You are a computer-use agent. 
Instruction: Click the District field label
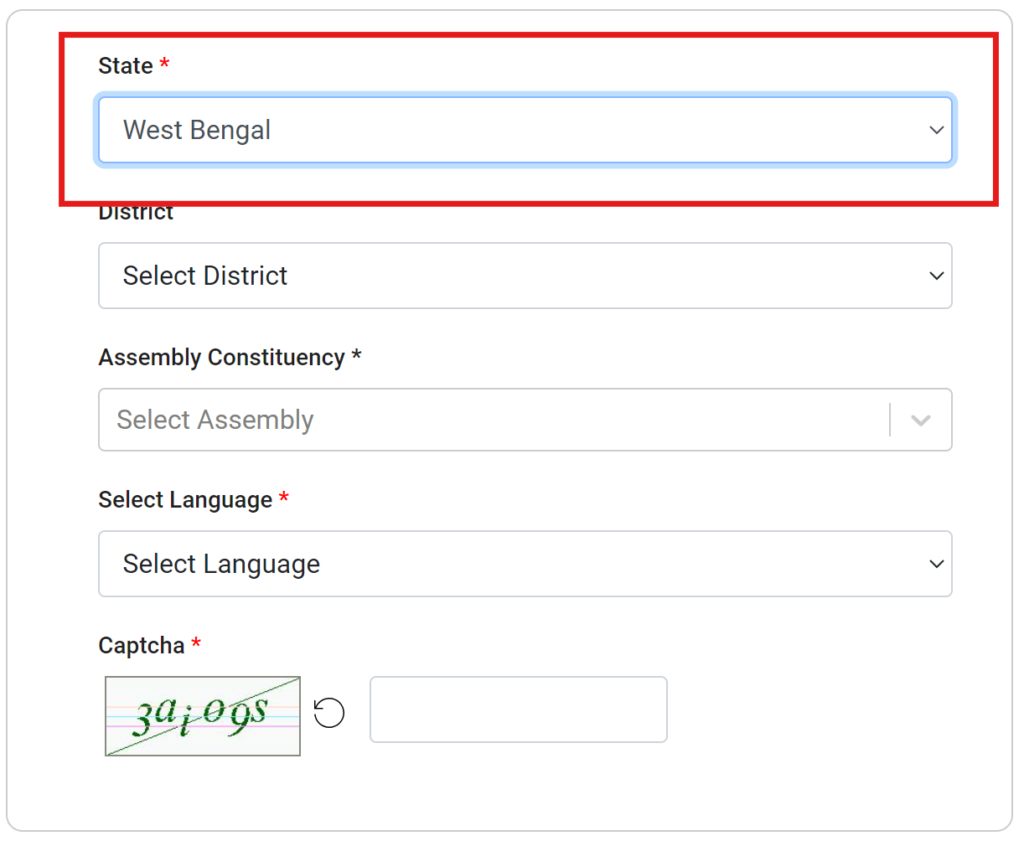tap(136, 213)
